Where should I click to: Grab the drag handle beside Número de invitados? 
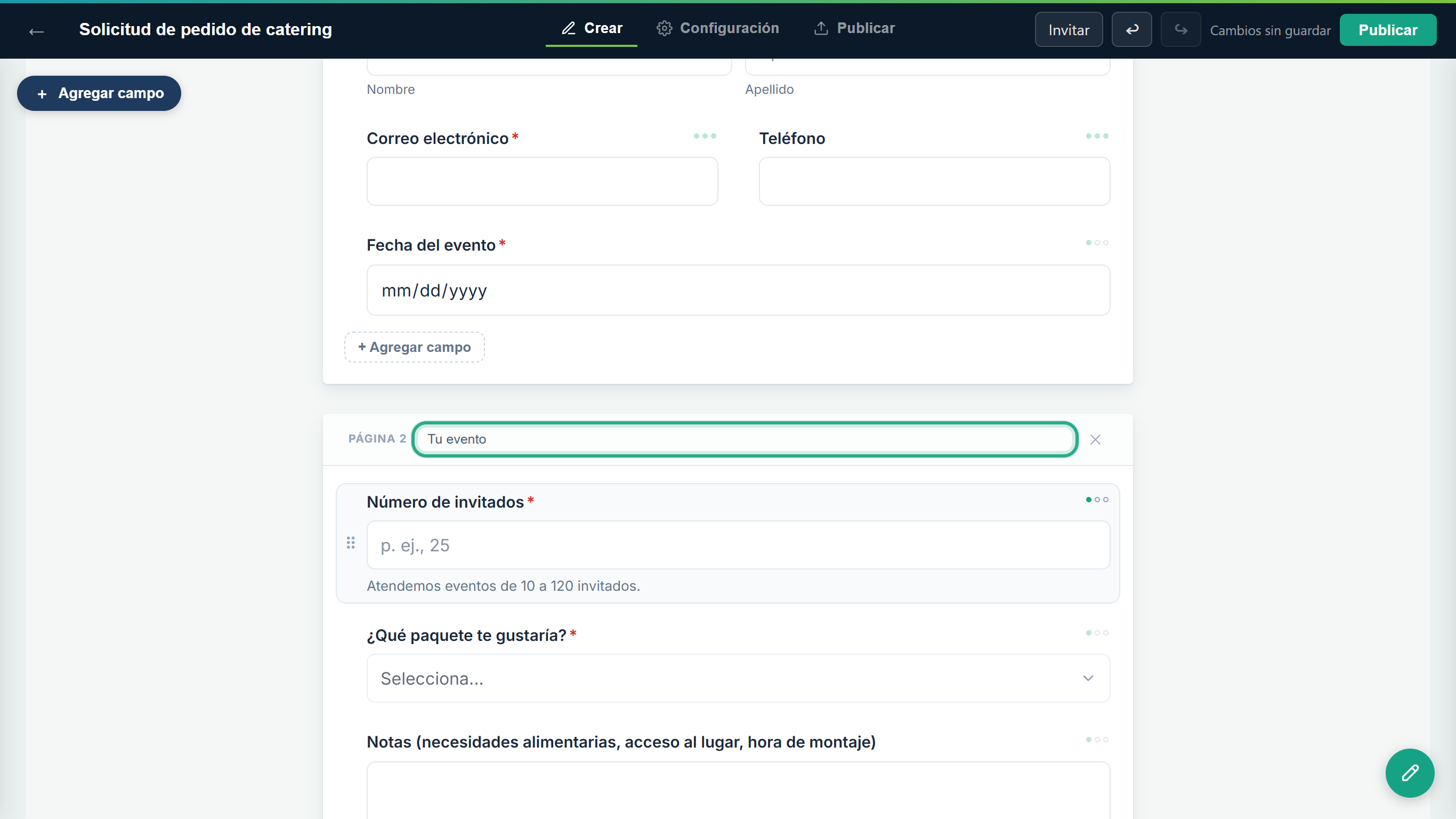(351, 543)
